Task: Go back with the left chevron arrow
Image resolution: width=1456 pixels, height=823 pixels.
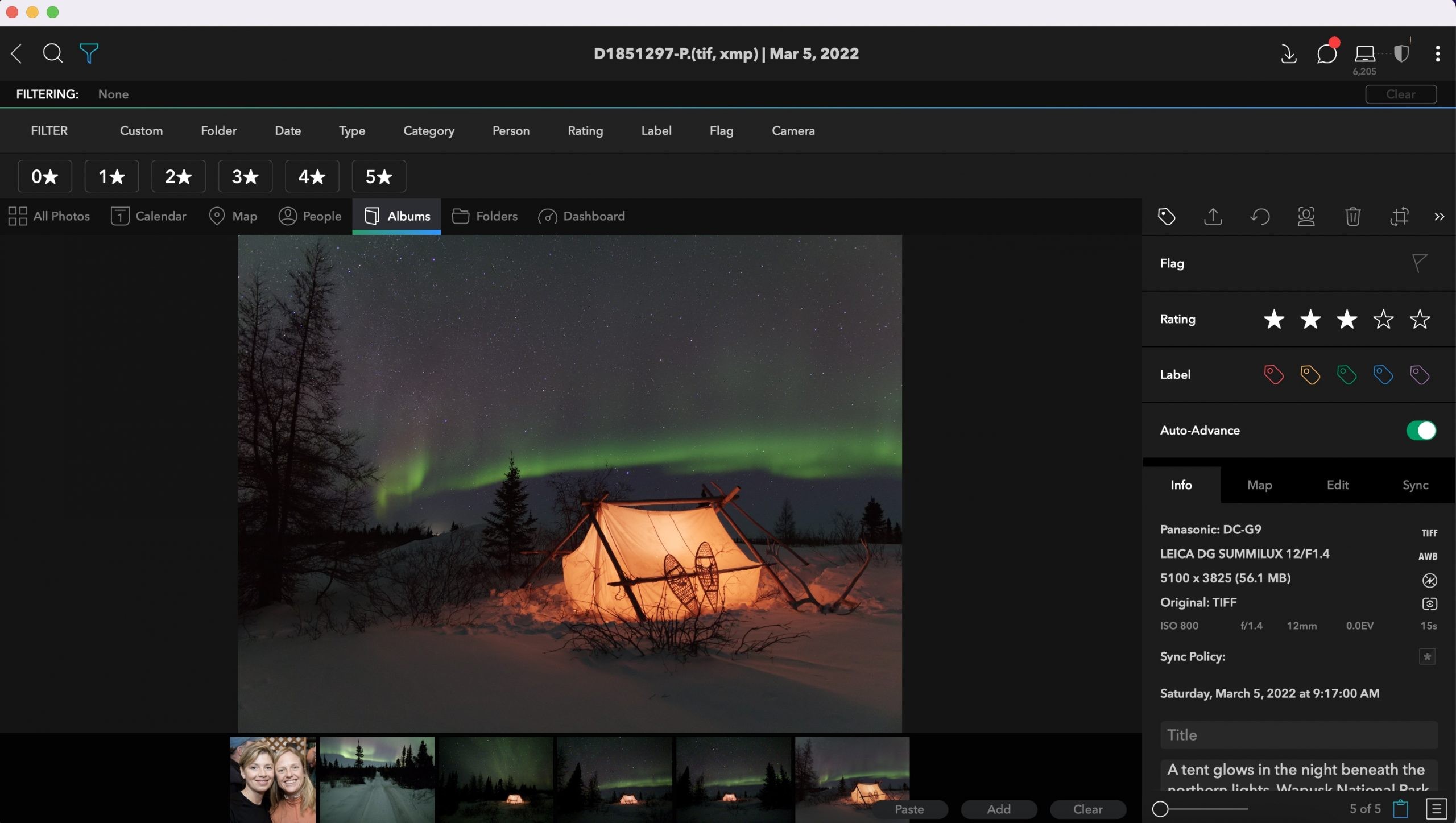Action: tap(16, 53)
